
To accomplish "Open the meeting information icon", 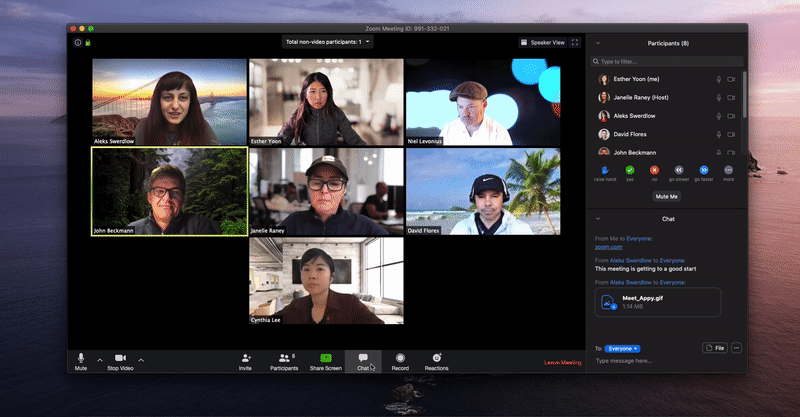I will pos(78,43).
